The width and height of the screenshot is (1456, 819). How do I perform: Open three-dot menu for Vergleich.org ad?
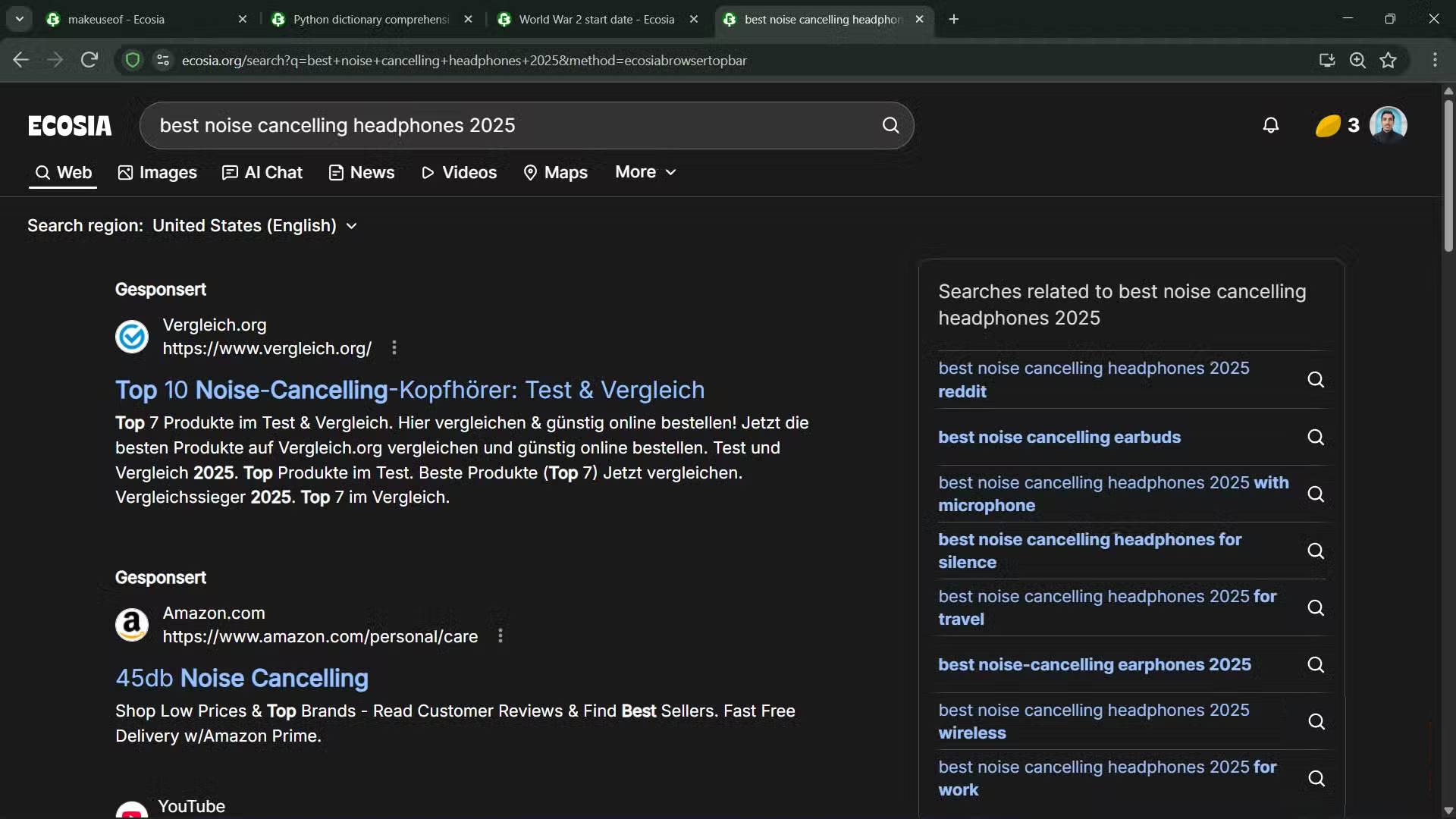(394, 348)
